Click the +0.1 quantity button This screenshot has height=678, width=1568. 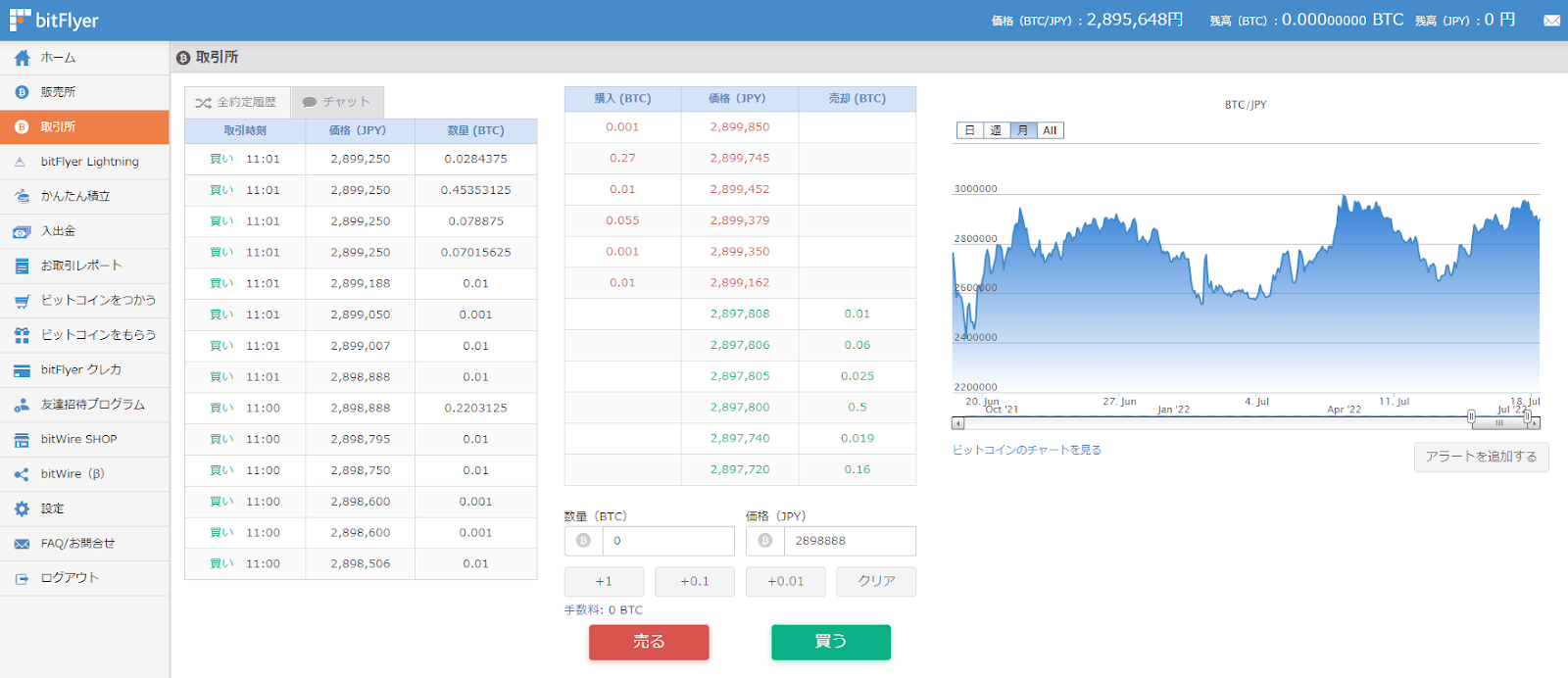695,581
